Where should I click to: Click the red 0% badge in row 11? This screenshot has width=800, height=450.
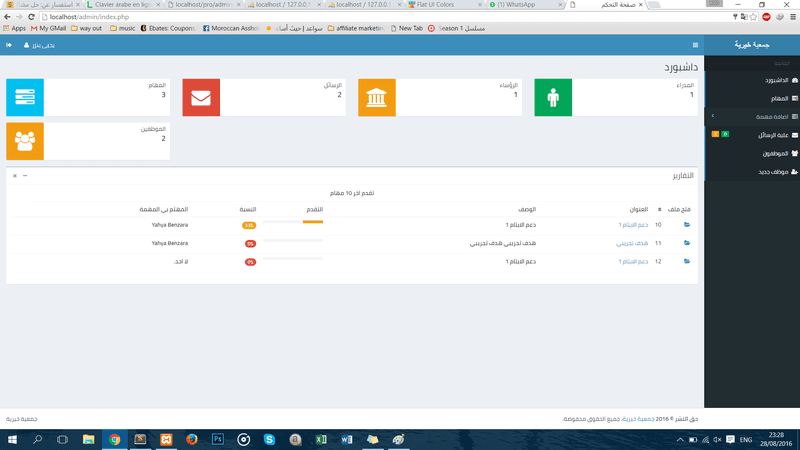[x=250, y=244]
